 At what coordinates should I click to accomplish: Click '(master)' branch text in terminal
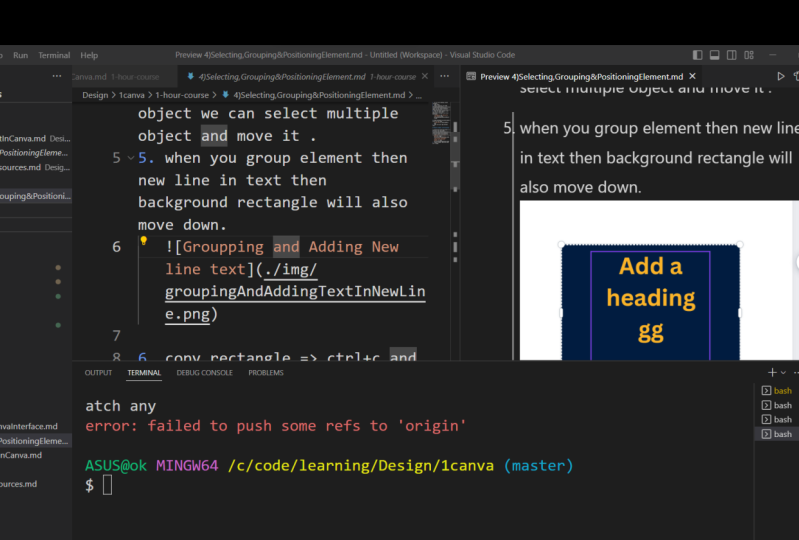pos(538,466)
